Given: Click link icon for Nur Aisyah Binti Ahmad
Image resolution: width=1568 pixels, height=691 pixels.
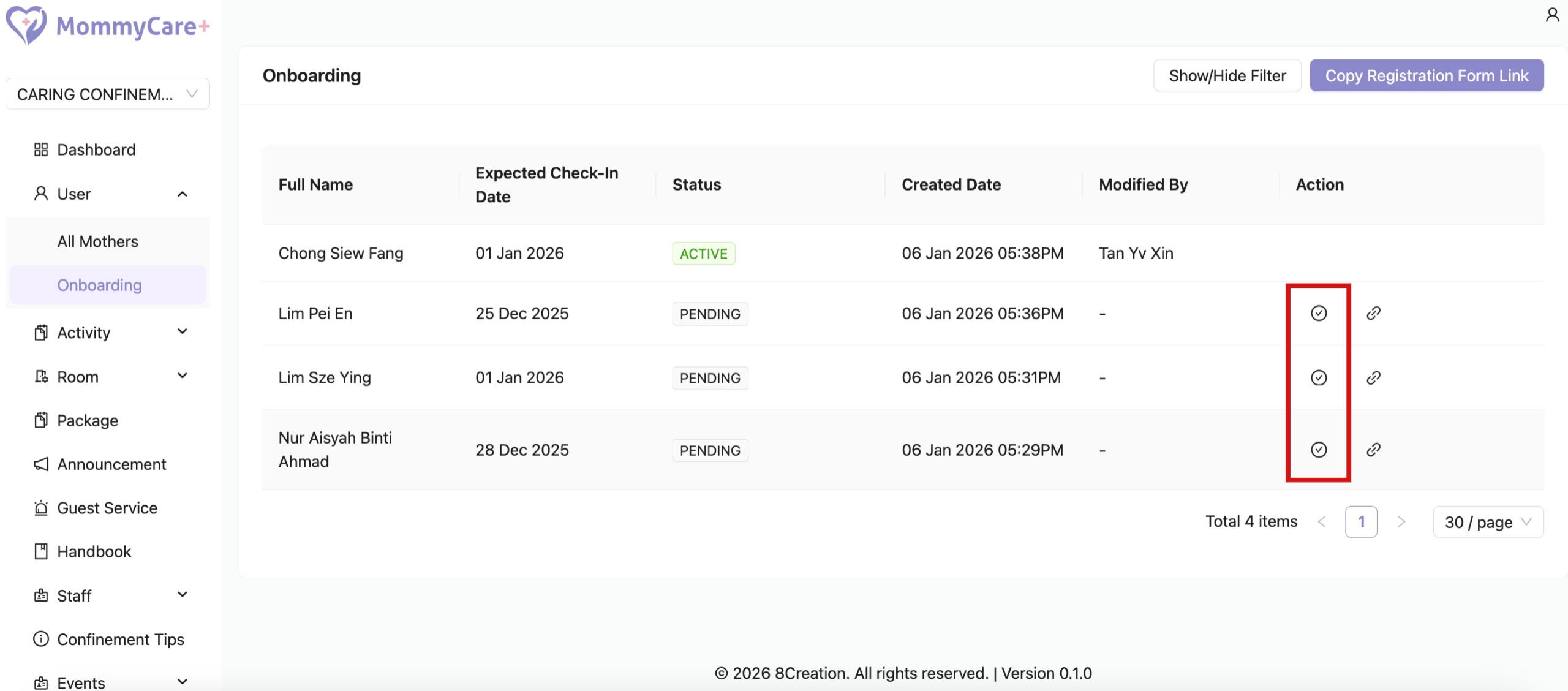Looking at the screenshot, I should [1373, 450].
